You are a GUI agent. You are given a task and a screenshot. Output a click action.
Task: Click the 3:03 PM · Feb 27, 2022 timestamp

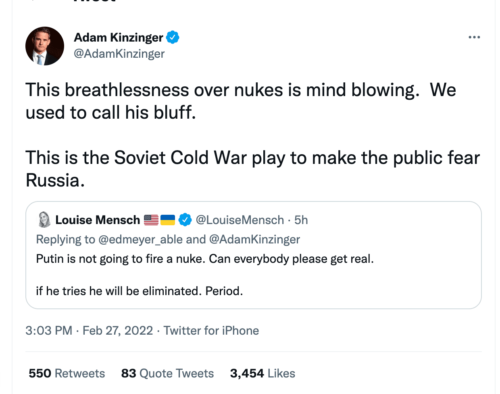[89, 331]
